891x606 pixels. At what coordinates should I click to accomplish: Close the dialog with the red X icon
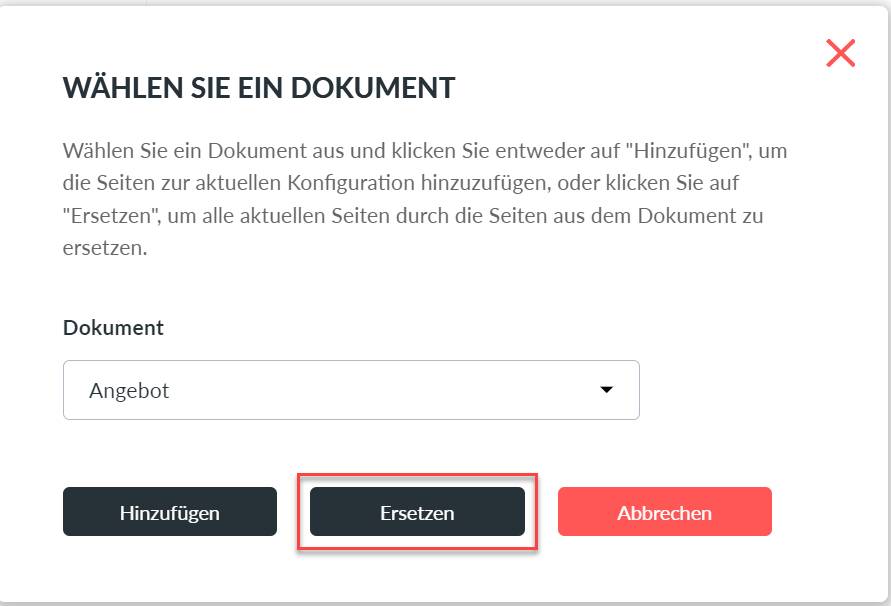click(x=840, y=53)
